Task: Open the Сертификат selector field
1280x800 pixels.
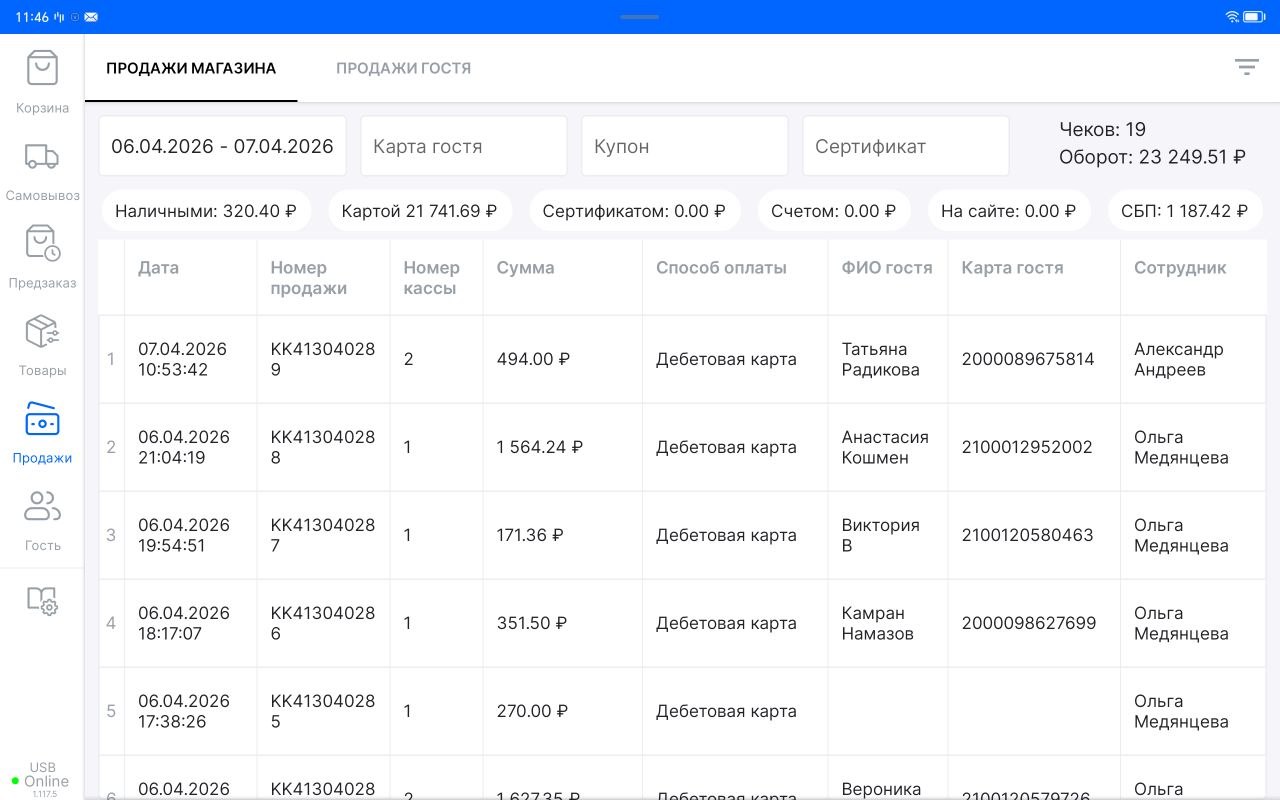Action: pyautogui.click(x=905, y=145)
